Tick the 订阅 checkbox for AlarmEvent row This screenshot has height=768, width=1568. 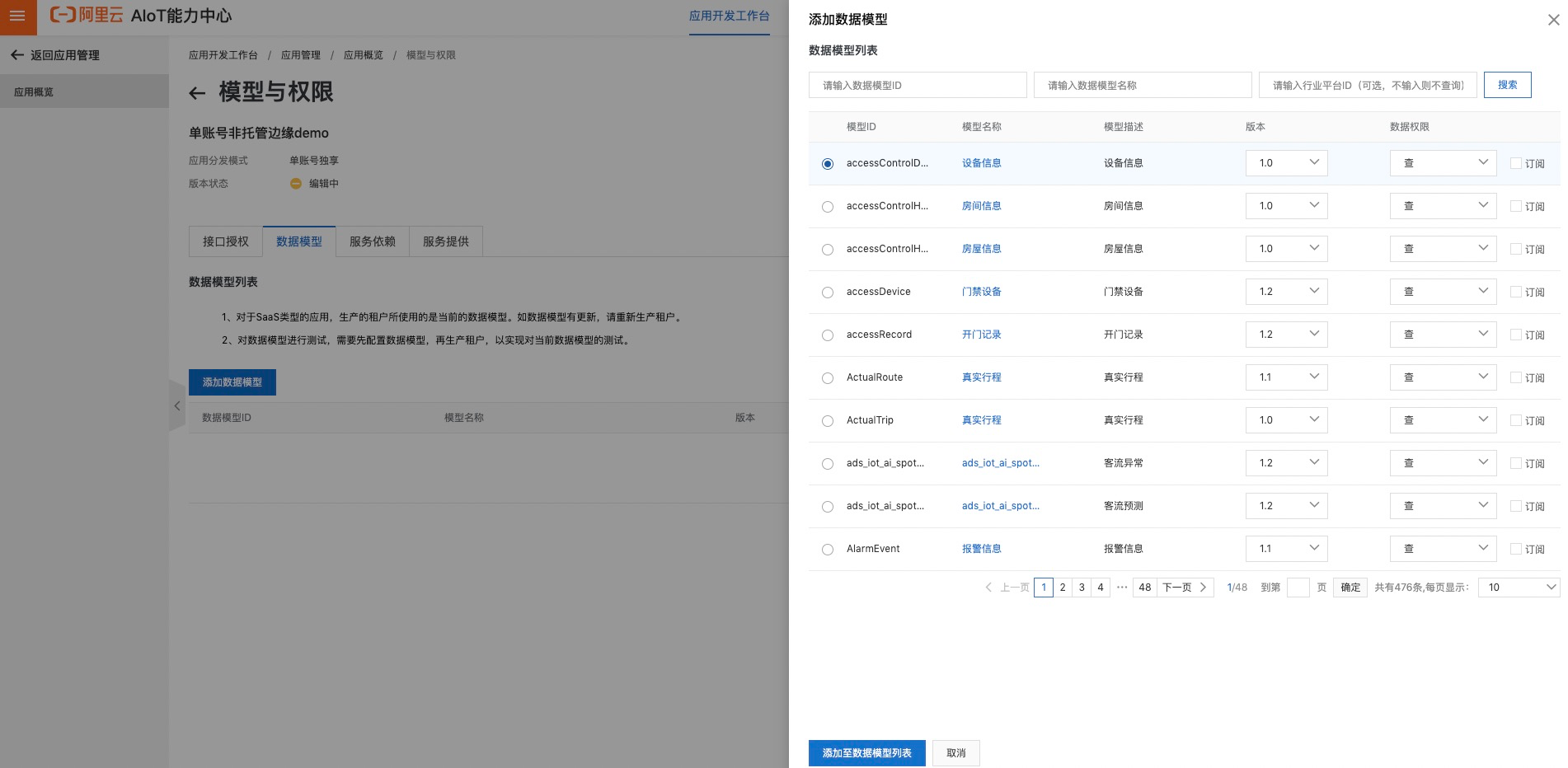(1516, 549)
